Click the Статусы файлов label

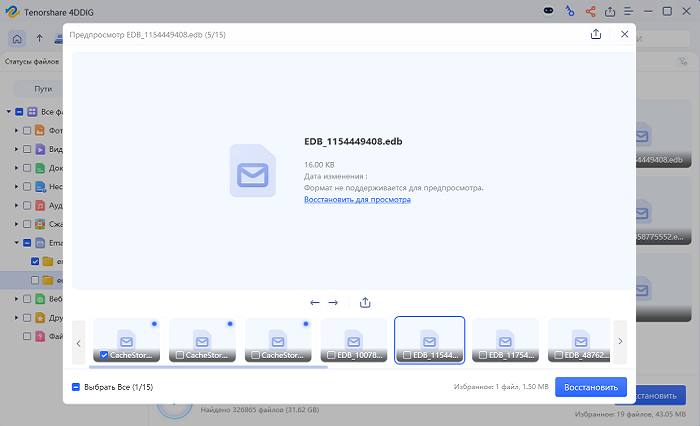[x=32, y=62]
